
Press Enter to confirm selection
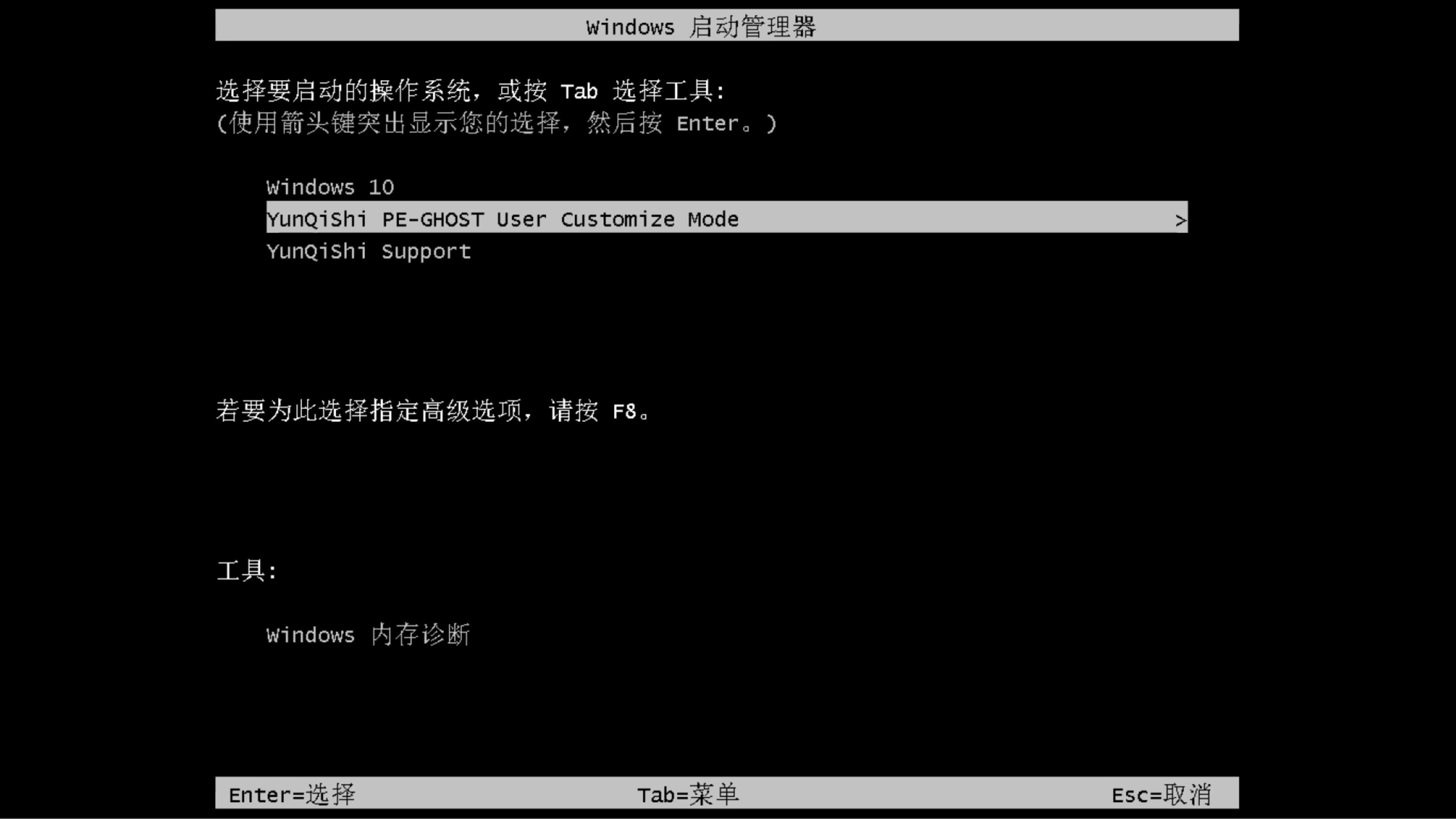[291, 794]
